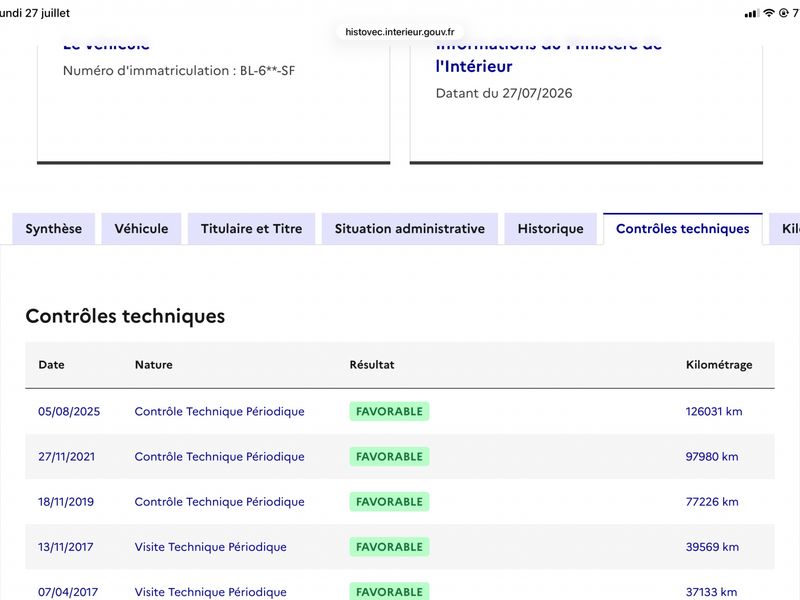800x600 pixels.
Task: Click the Nature column header
Action: [x=154, y=365]
